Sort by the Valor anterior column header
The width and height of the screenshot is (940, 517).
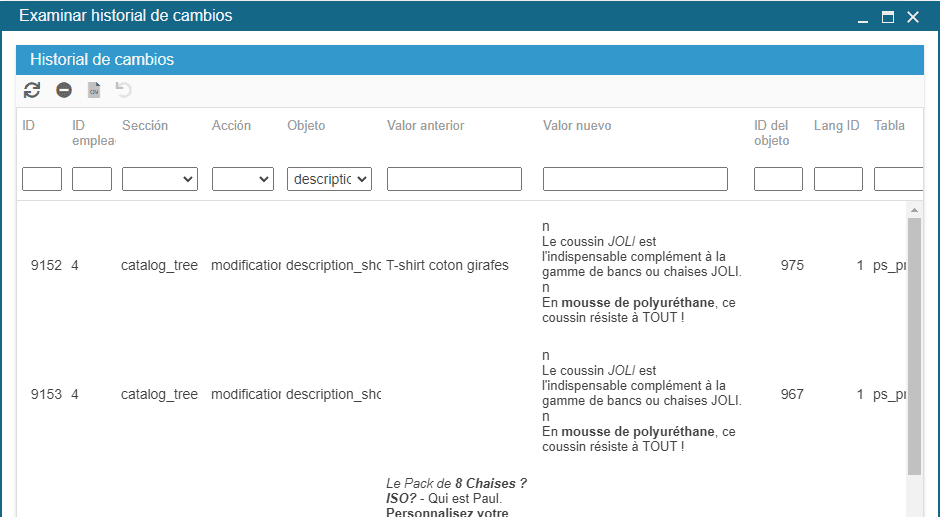[425, 126]
